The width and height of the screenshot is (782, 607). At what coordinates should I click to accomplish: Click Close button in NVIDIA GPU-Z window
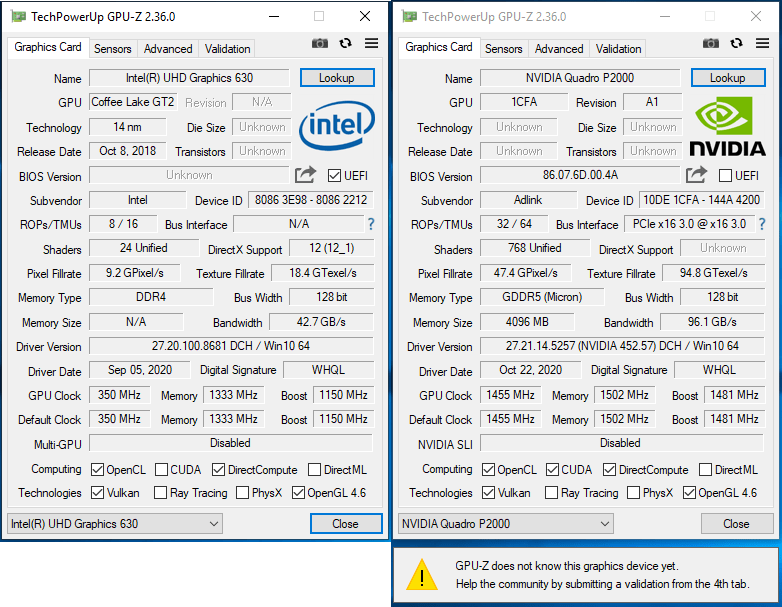pos(737,524)
